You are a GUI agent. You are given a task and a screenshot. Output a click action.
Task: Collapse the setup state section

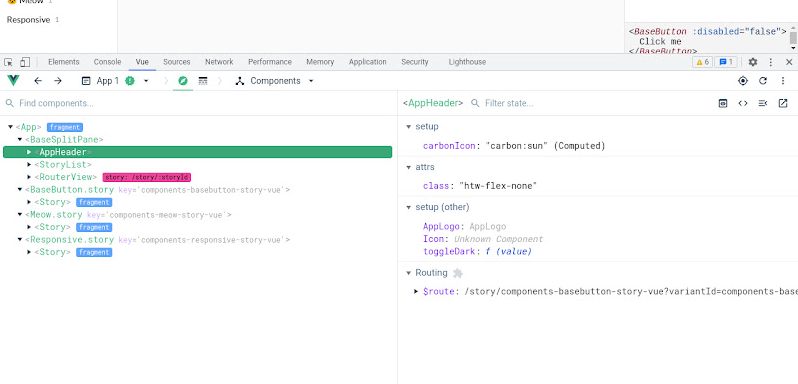[x=408, y=127]
